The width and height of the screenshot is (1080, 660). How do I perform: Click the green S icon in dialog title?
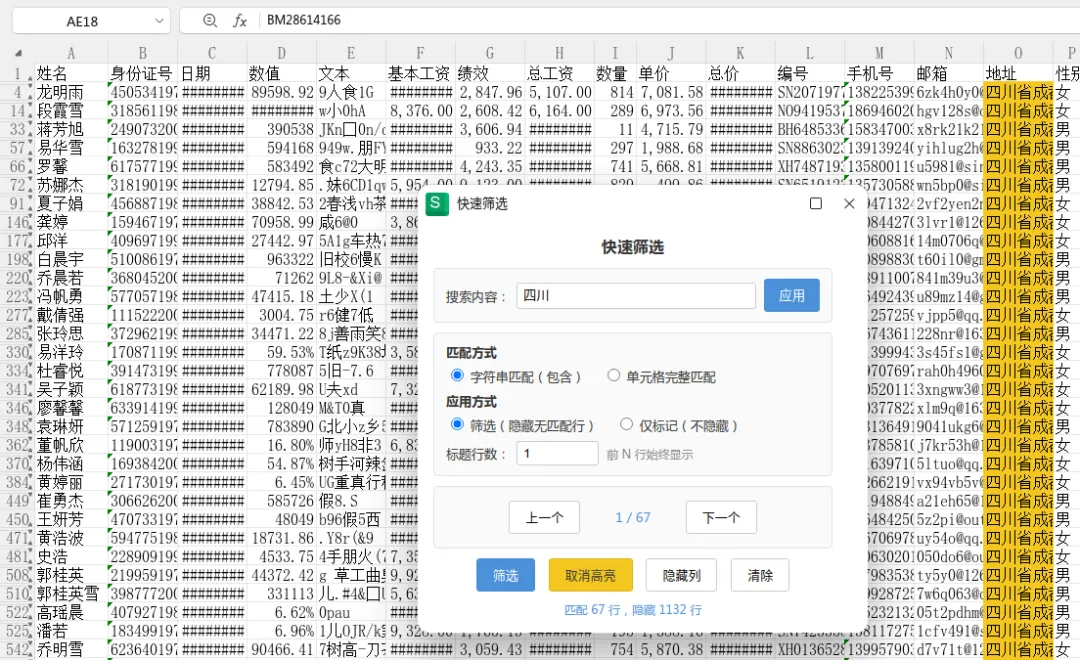pos(437,204)
